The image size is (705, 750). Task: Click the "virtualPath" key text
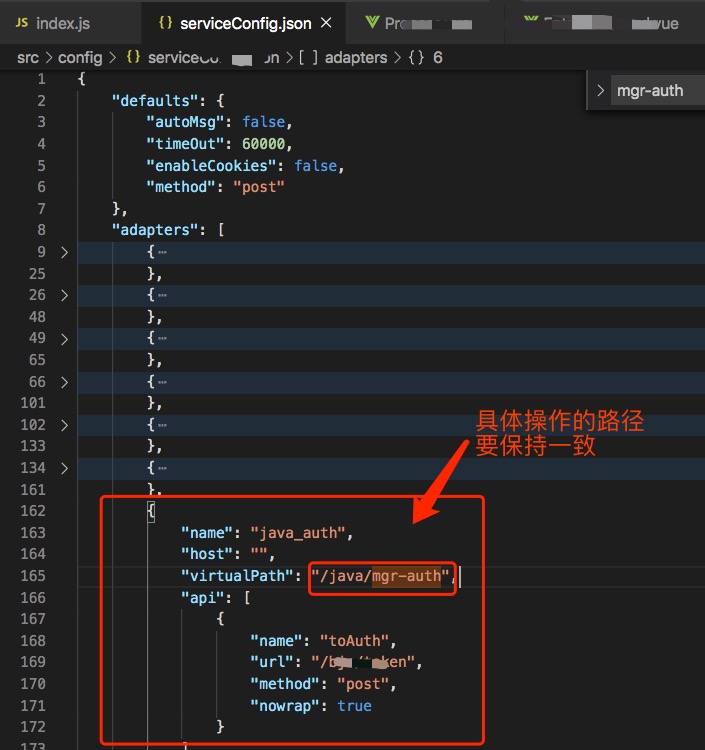(x=237, y=575)
